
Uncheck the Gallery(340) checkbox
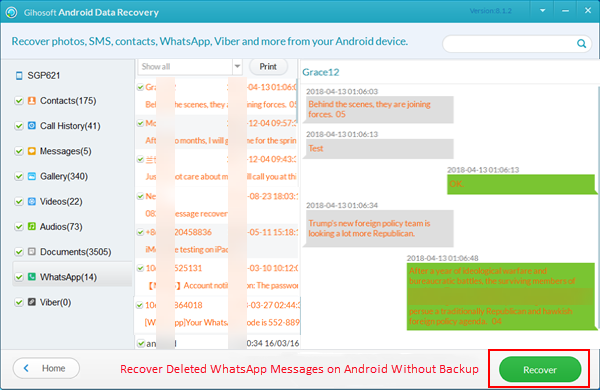click(x=18, y=176)
